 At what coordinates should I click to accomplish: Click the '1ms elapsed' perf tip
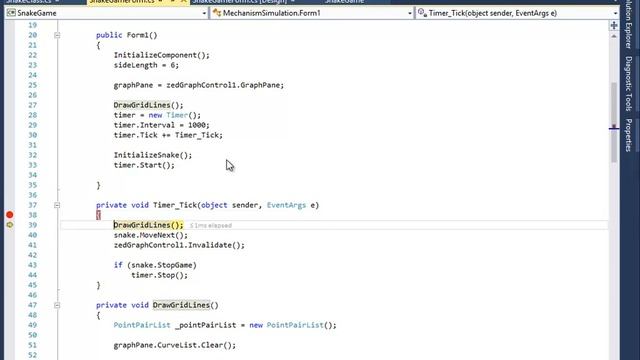point(211,225)
